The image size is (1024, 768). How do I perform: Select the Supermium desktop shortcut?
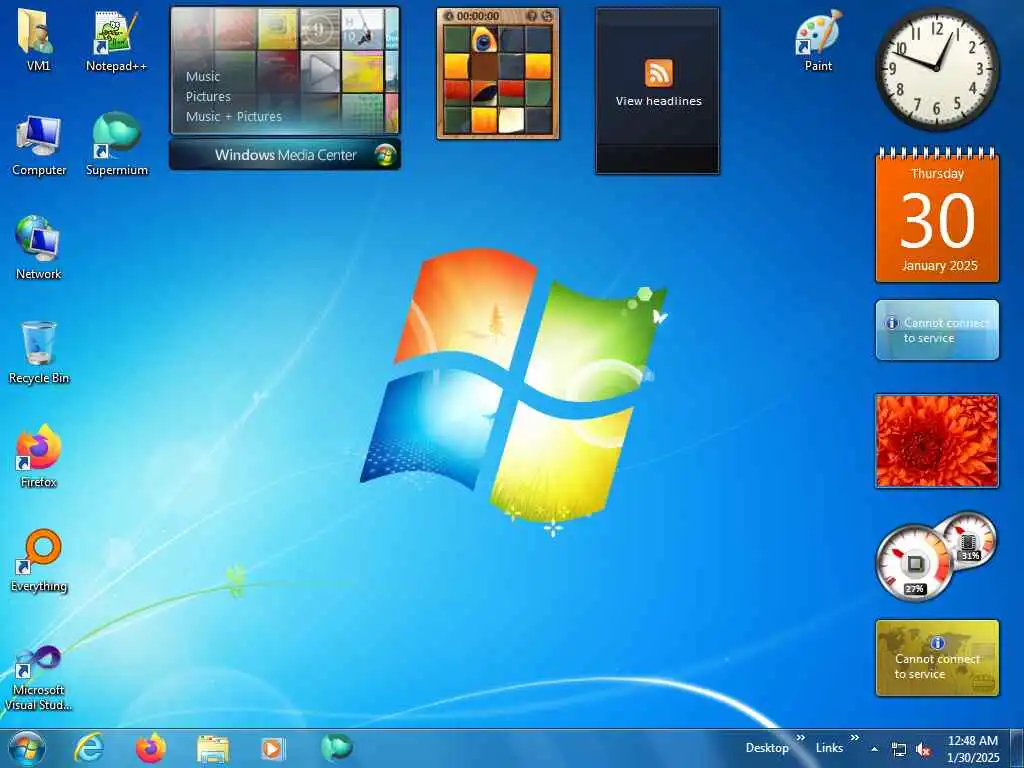tap(117, 145)
